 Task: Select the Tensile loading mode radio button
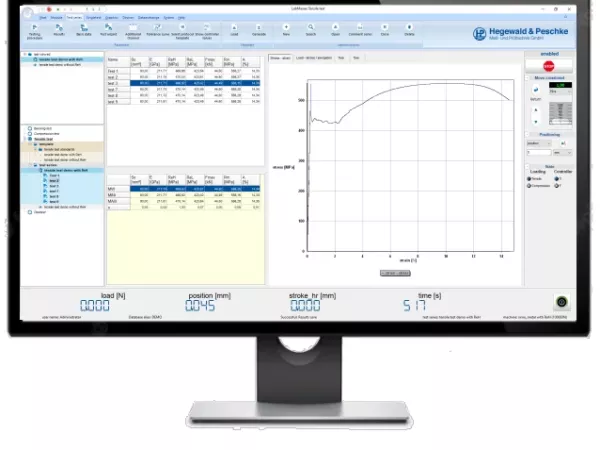pyautogui.click(x=528, y=179)
